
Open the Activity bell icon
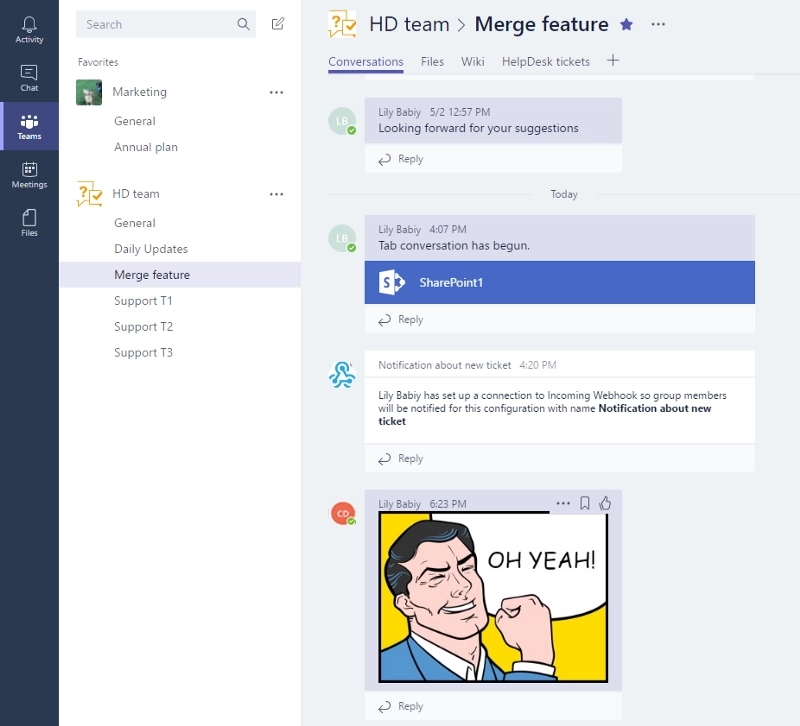[x=29, y=30]
